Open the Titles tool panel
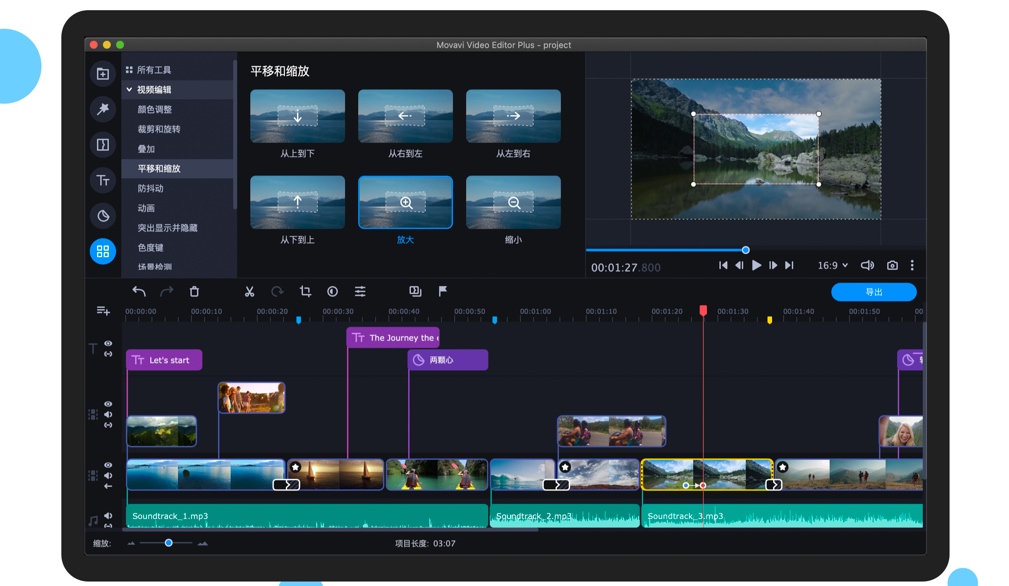1009x586 pixels. (x=103, y=181)
